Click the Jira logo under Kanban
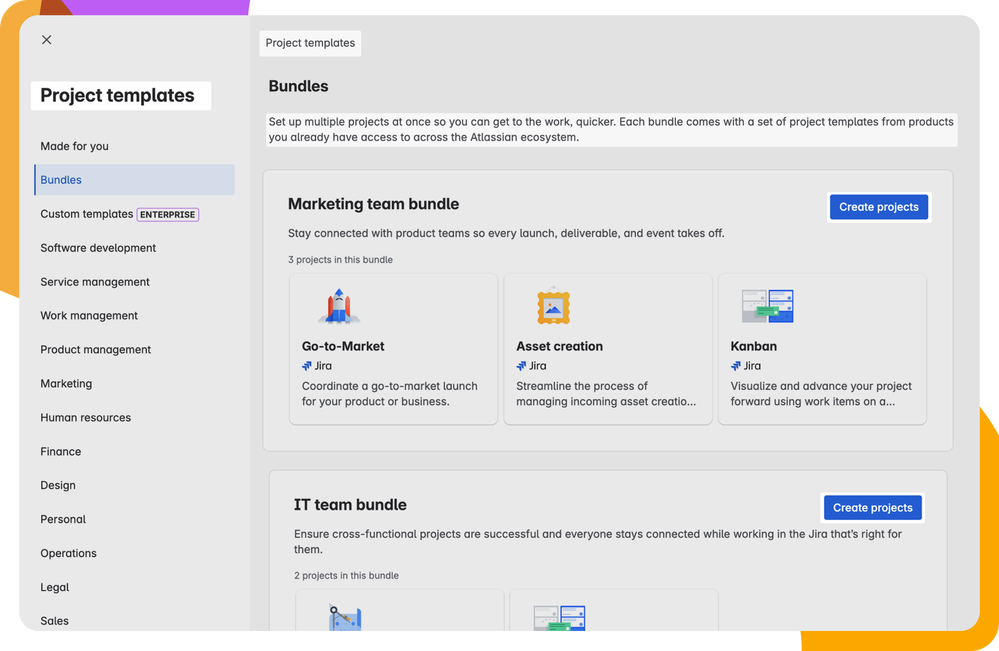This screenshot has width=999, height=651. point(736,366)
